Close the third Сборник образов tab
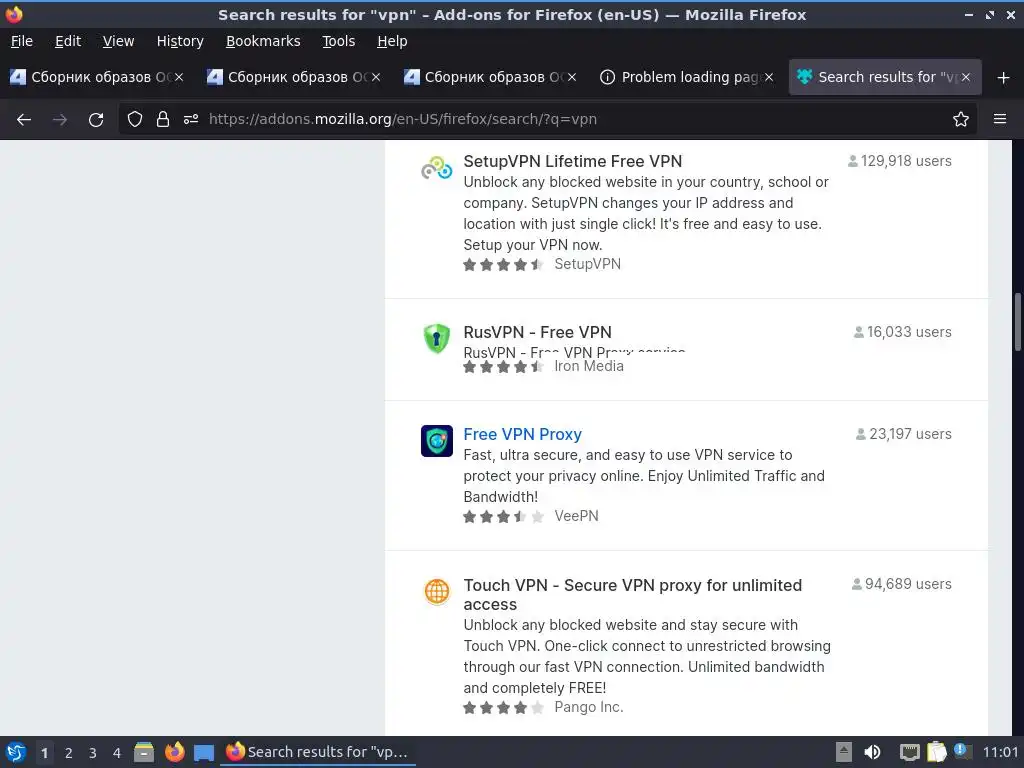 click(x=572, y=77)
